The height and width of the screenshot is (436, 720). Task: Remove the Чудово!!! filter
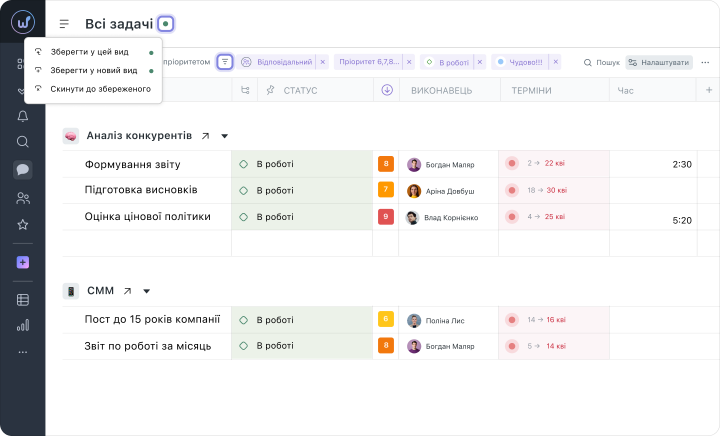pos(555,62)
